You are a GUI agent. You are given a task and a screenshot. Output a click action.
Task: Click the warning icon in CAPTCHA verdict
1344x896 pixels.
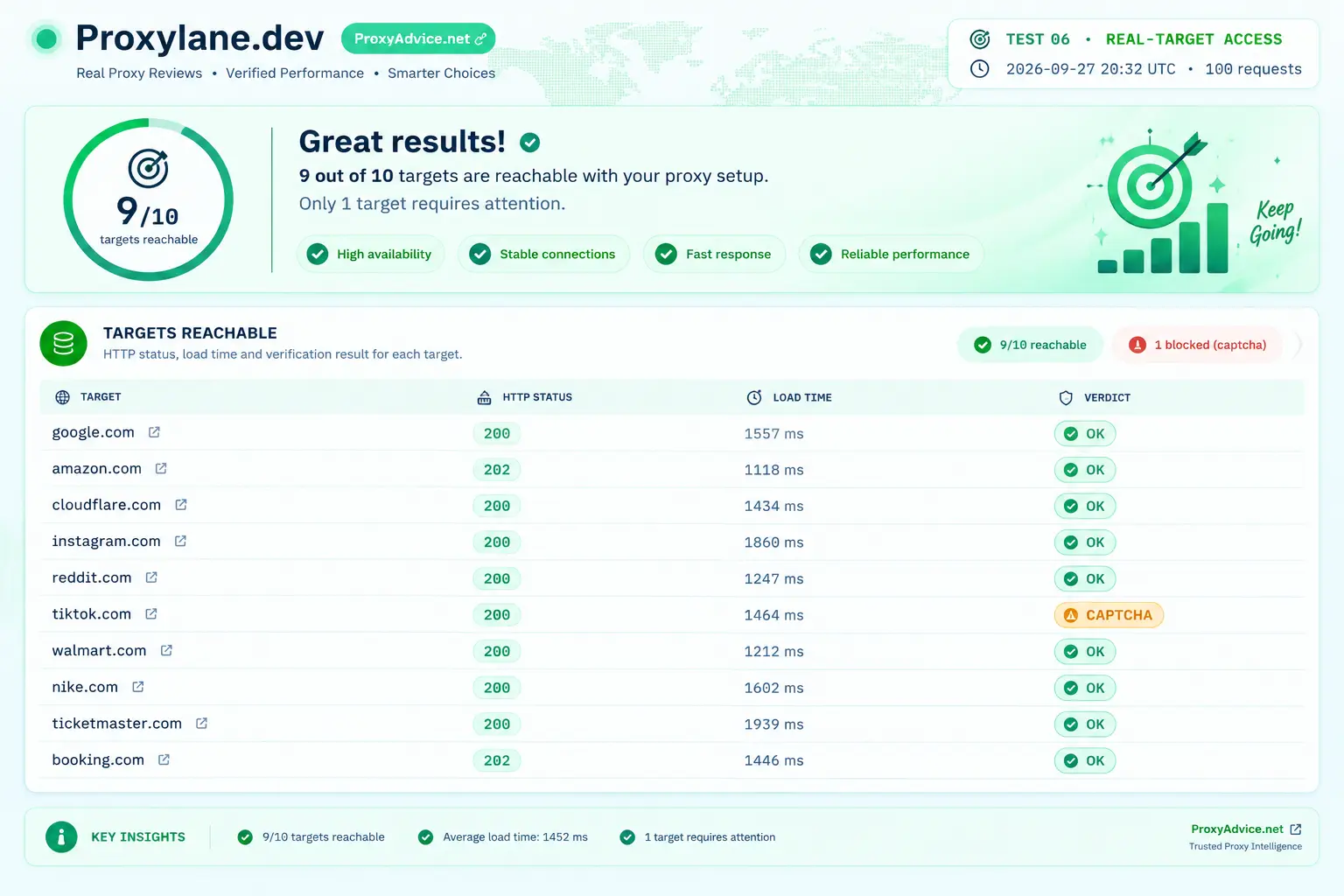point(1070,615)
